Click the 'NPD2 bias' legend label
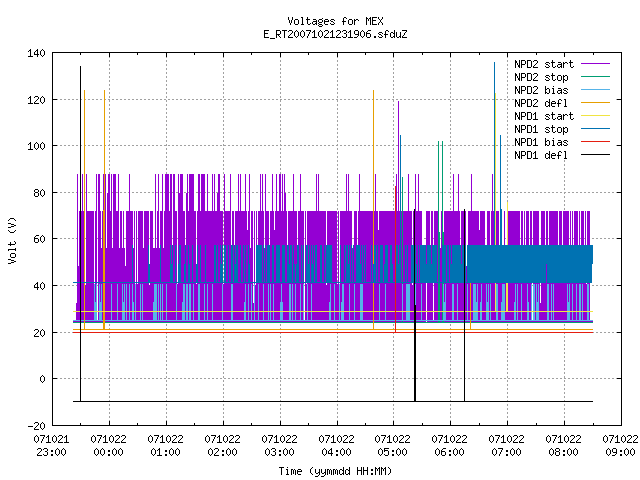The width and height of the screenshot is (640, 480). (541, 90)
